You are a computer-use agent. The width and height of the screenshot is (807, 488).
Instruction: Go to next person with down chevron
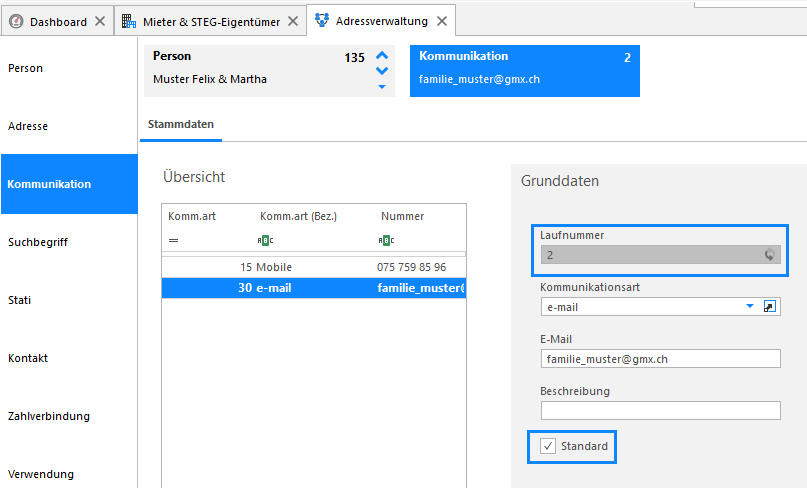click(382, 71)
